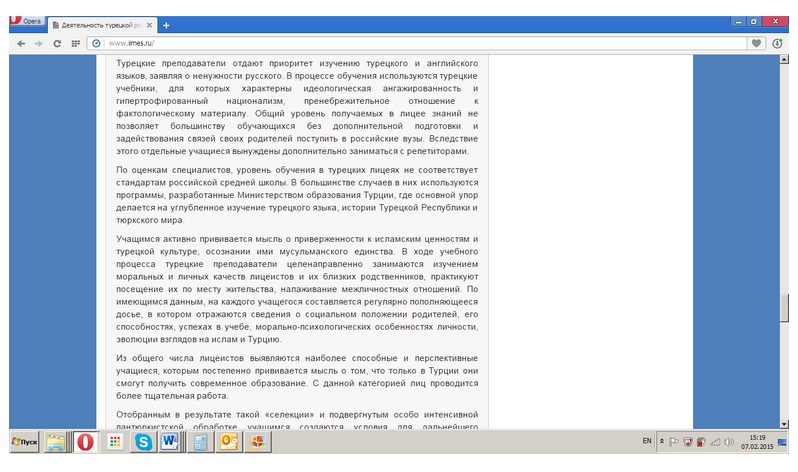Viewport: 798px width, 472px height.
Task: Open a new tab with plus button
Action: 166,25
